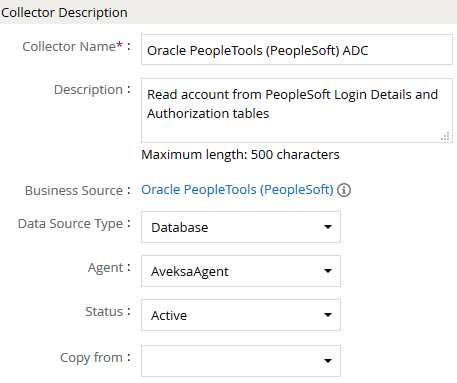Open the Data Source Type dropdown
The width and height of the screenshot is (457, 383).
pyautogui.click(x=241, y=227)
